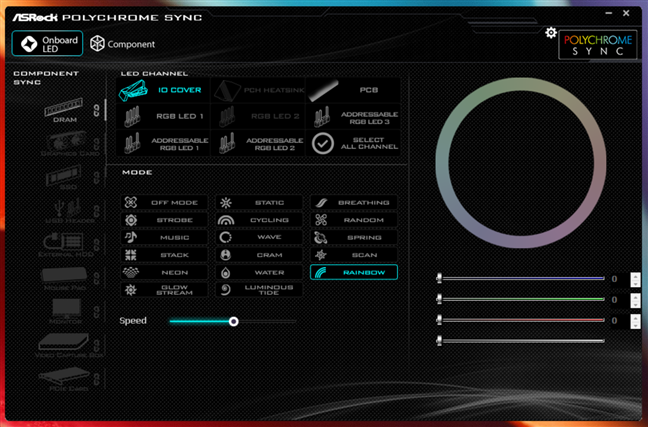This screenshot has width=648, height=427.
Task: Toggle the External HDD sync link
Action: pos(96,242)
